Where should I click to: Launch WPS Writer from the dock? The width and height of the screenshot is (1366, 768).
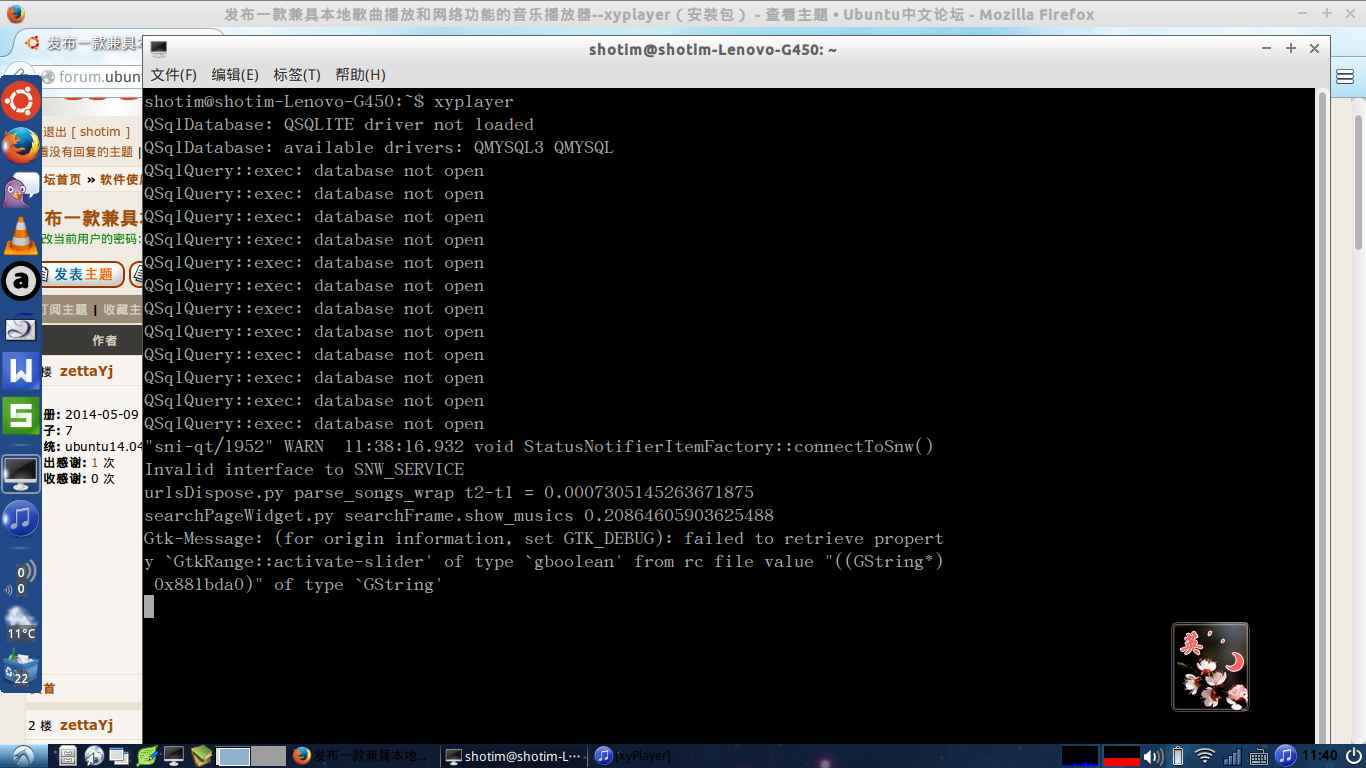click(20, 370)
